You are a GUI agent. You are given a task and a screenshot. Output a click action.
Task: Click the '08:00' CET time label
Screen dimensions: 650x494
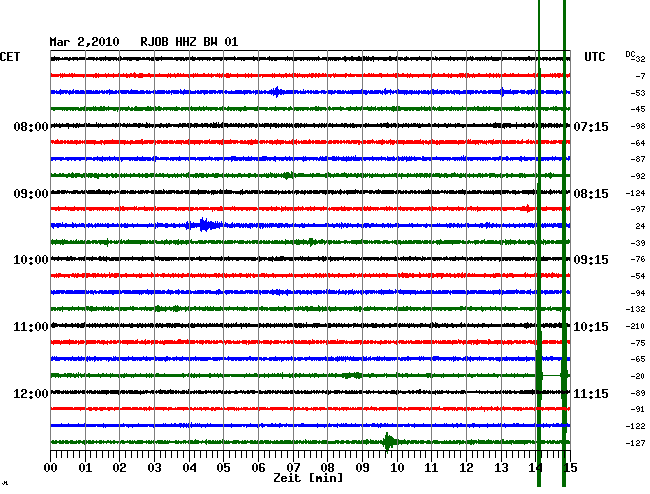pyautogui.click(x=31, y=126)
